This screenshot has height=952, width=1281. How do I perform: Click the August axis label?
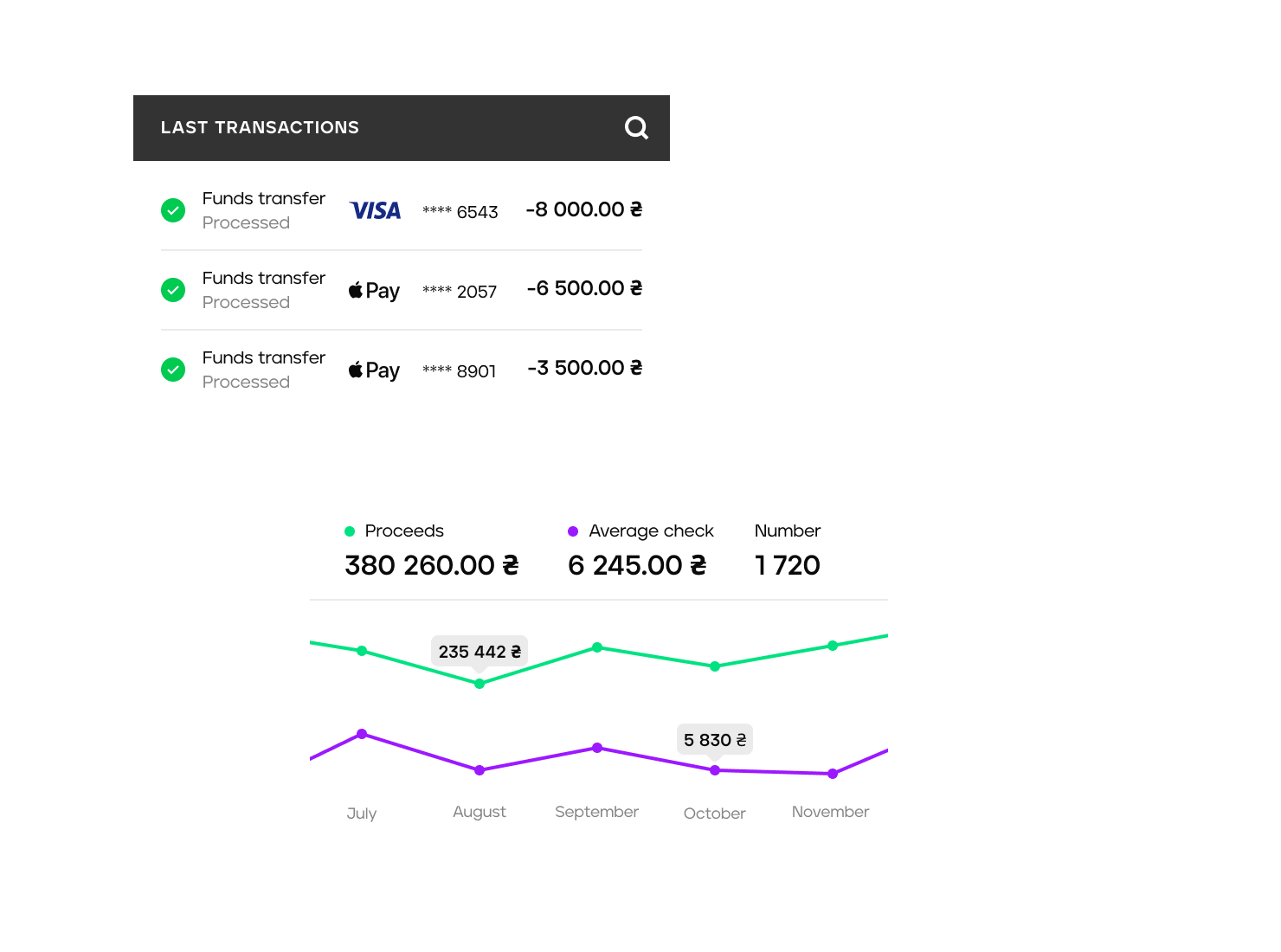480,812
